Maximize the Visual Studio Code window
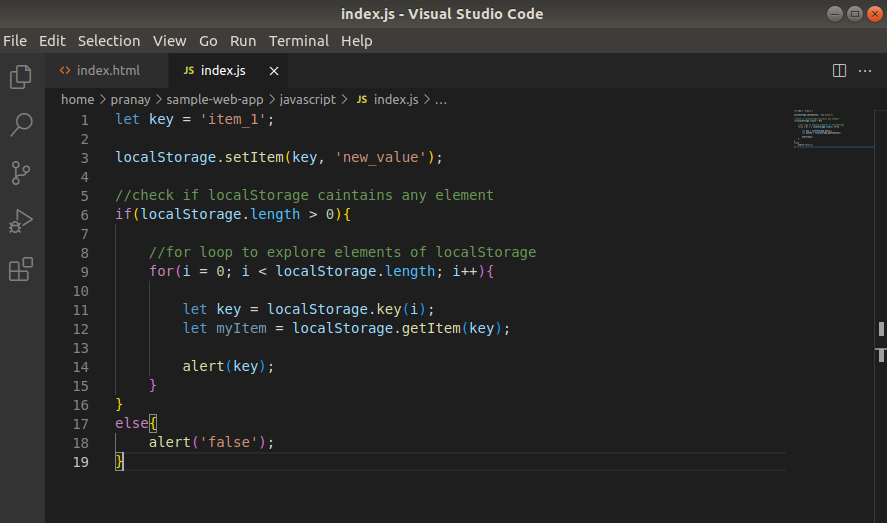This screenshot has height=523, width=887. pos(855,14)
